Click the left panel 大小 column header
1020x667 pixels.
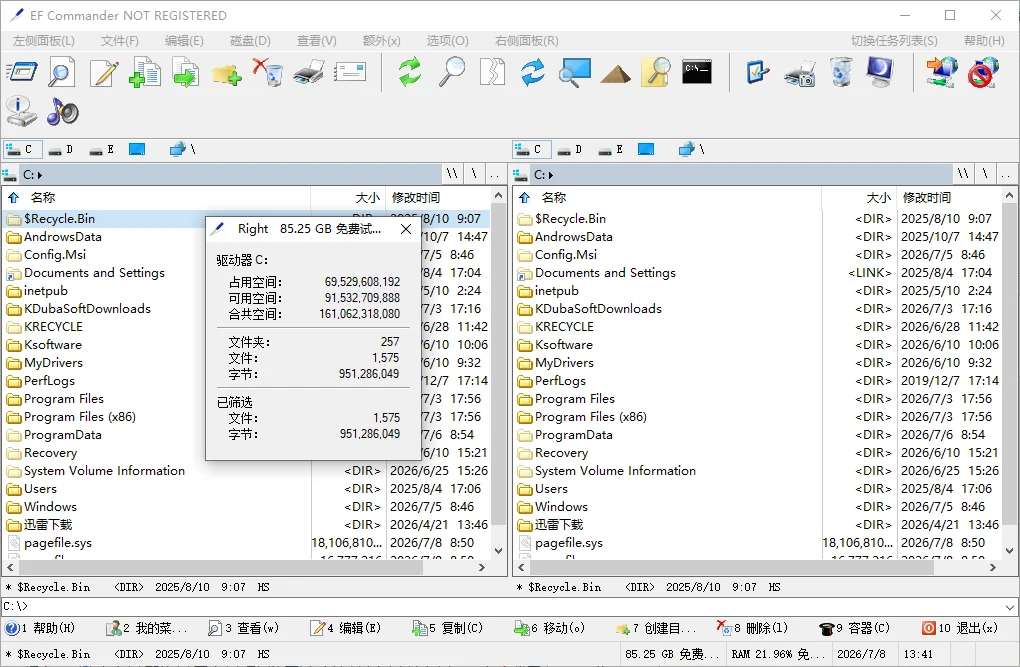tap(349, 197)
